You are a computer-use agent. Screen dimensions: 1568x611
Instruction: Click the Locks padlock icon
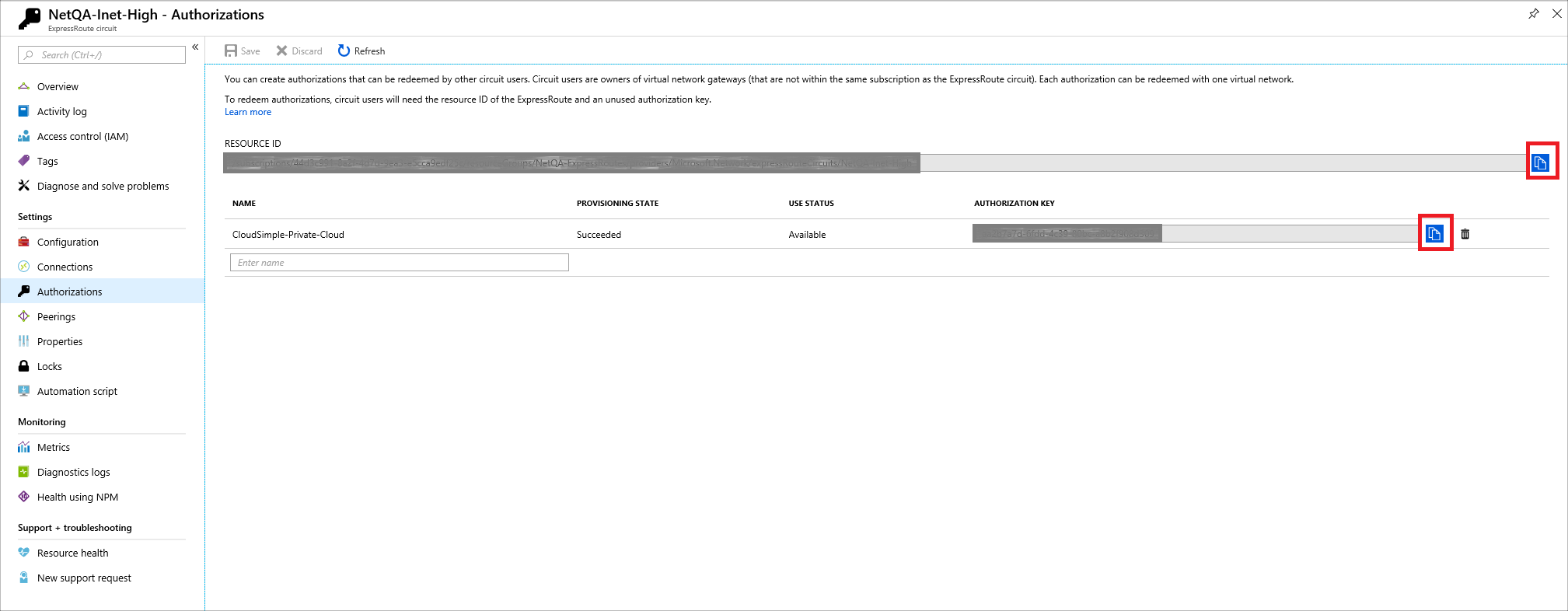click(23, 366)
